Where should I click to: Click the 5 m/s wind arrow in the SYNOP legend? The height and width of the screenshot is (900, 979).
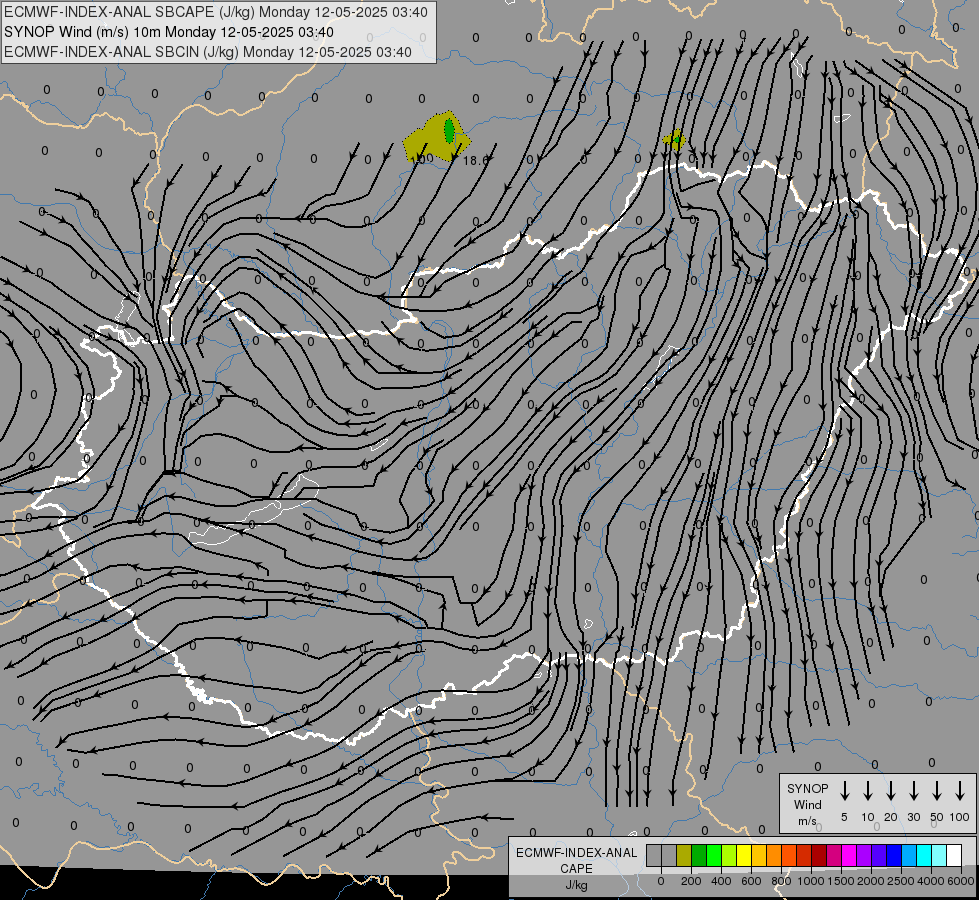[845, 792]
